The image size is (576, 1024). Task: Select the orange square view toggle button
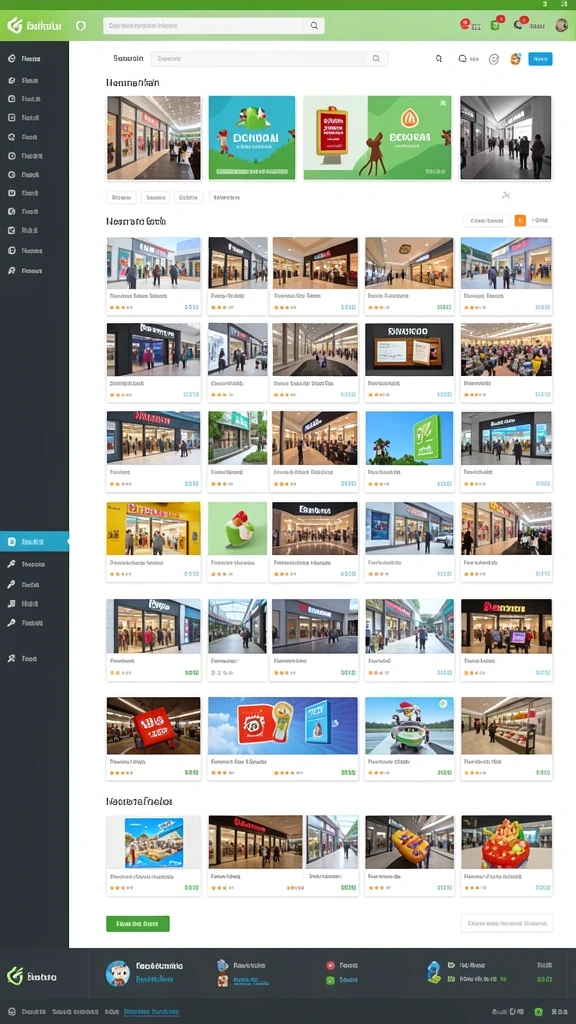pos(520,221)
